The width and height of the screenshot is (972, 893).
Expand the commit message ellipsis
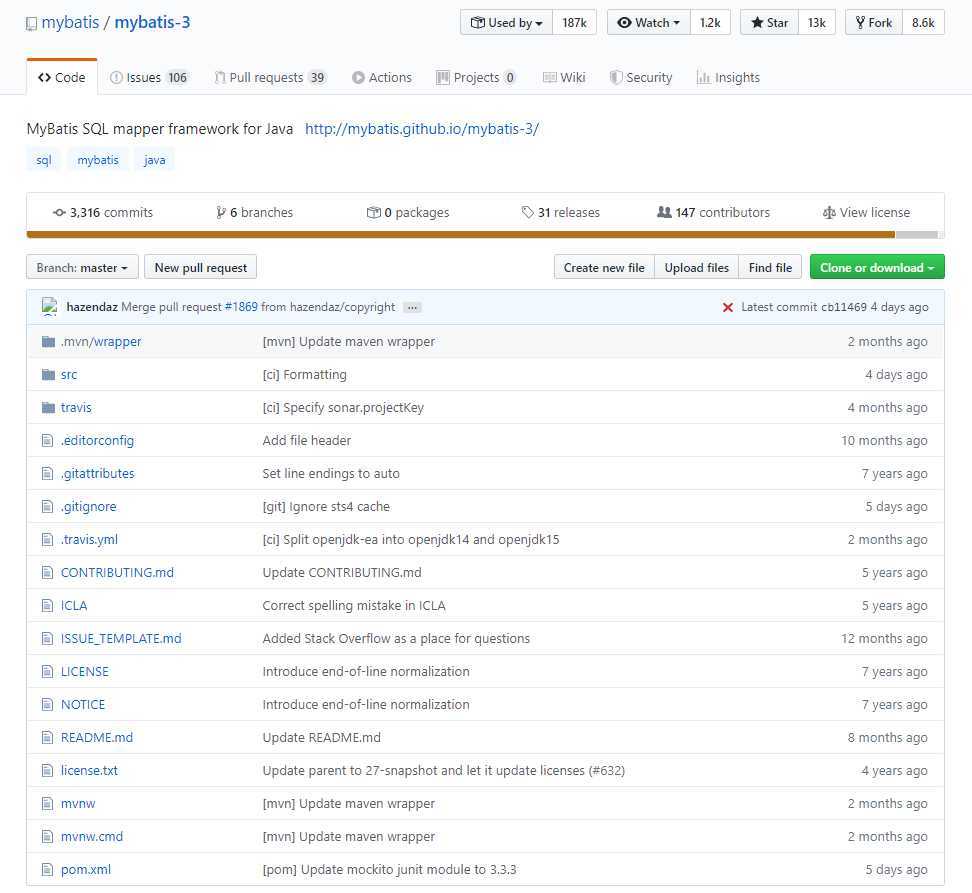[412, 307]
